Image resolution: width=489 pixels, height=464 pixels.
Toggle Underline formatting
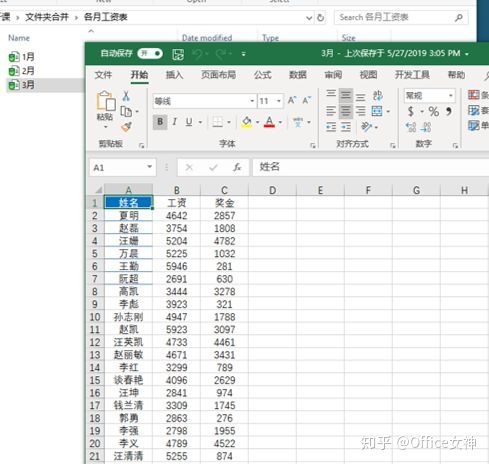[189, 122]
